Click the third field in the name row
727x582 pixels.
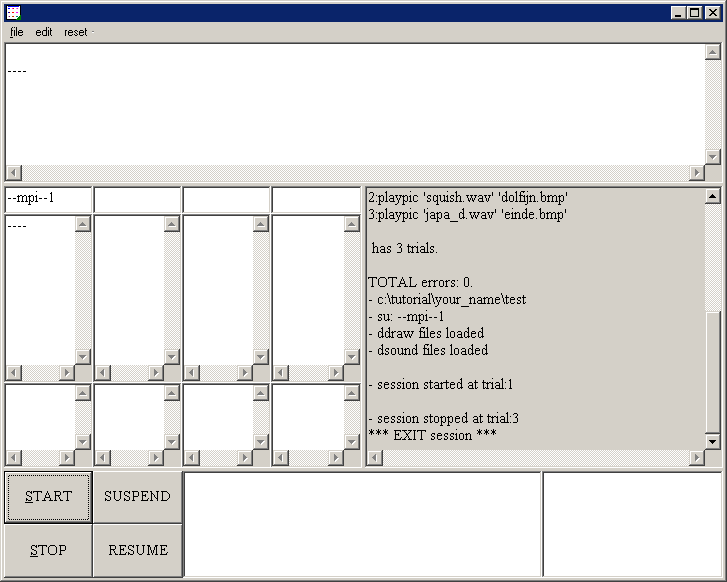click(226, 200)
